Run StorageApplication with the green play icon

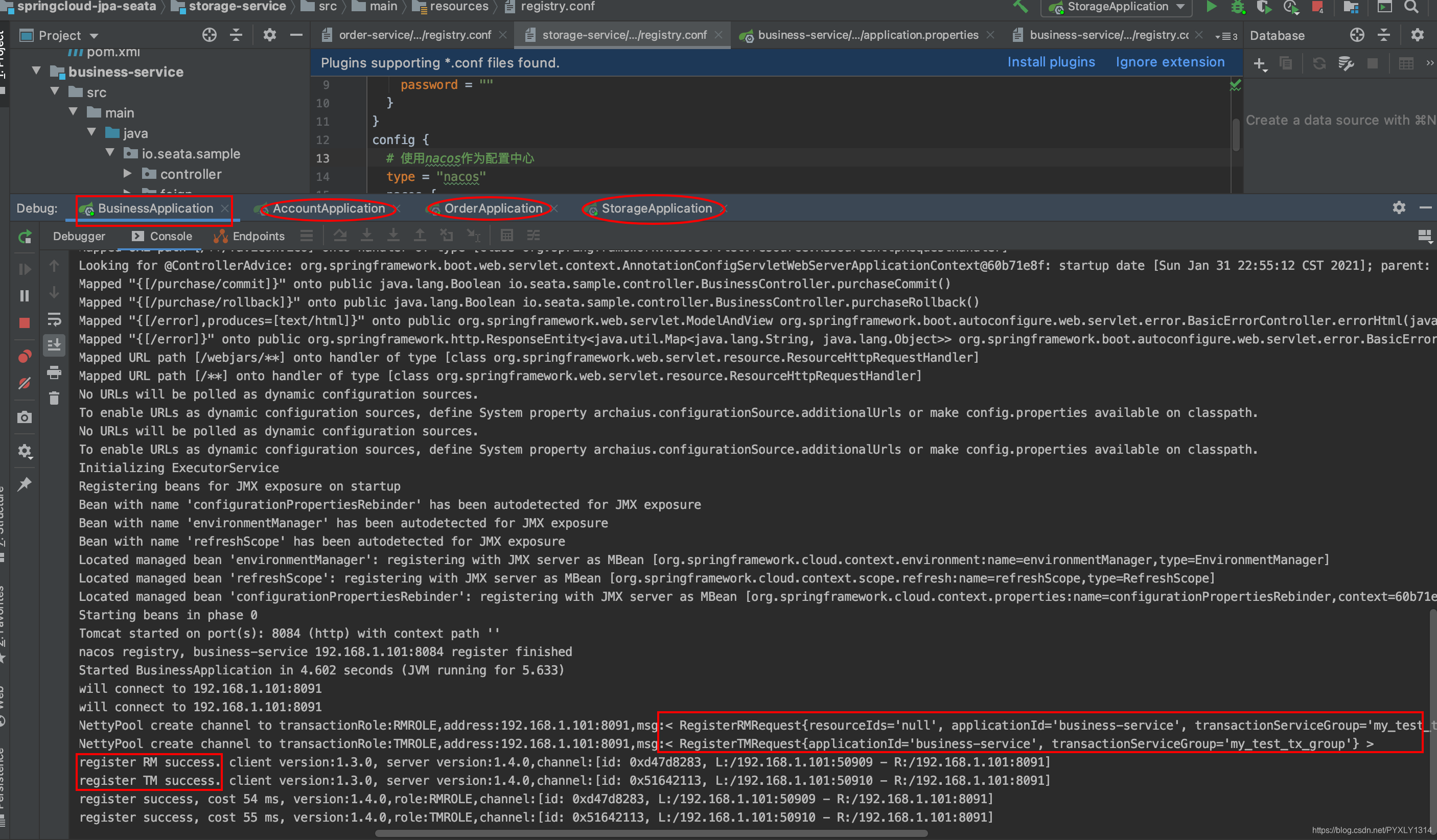coord(1211,7)
